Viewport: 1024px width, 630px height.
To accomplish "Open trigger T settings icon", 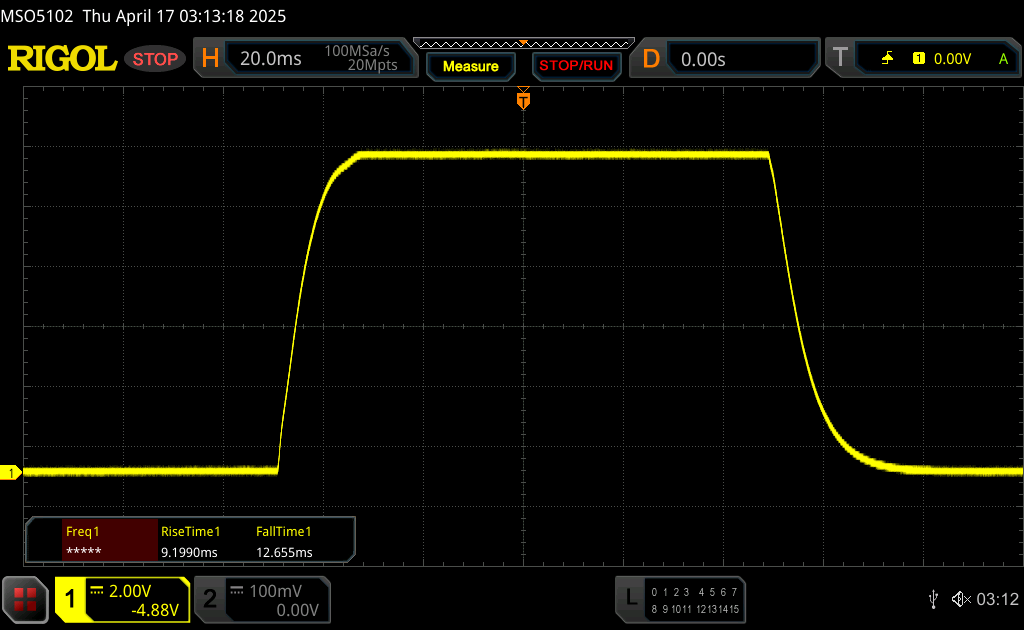I will point(840,57).
